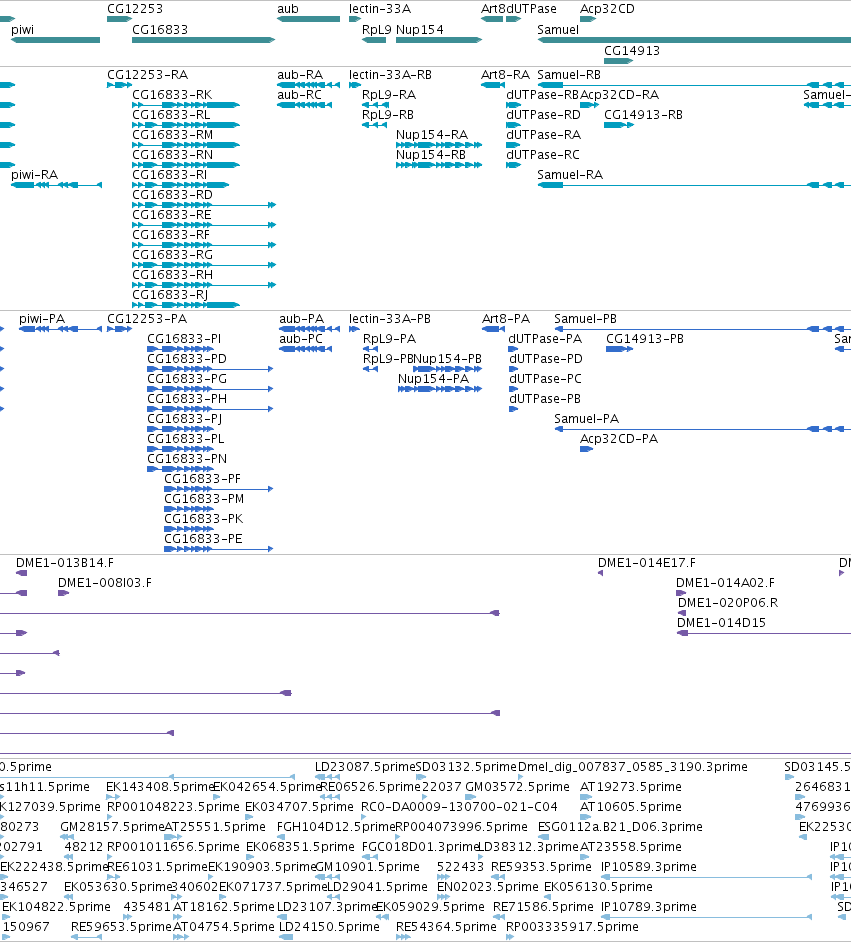The image size is (851, 942).
Task: Click EST RC0-DA0009-130700-021-C04
Action: pyautogui.click(x=459, y=806)
